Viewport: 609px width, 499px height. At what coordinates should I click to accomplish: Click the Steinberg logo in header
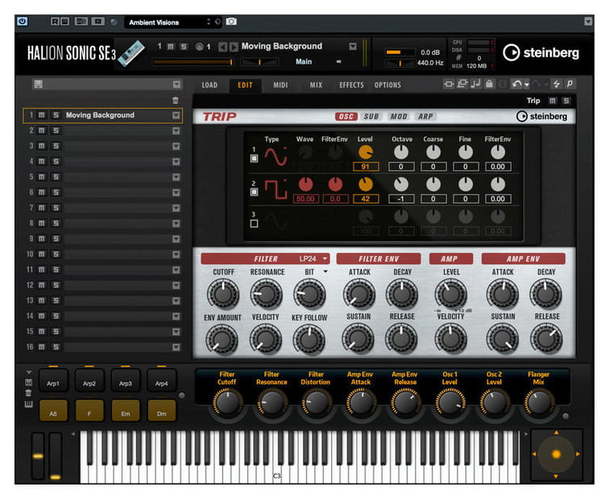tap(541, 52)
